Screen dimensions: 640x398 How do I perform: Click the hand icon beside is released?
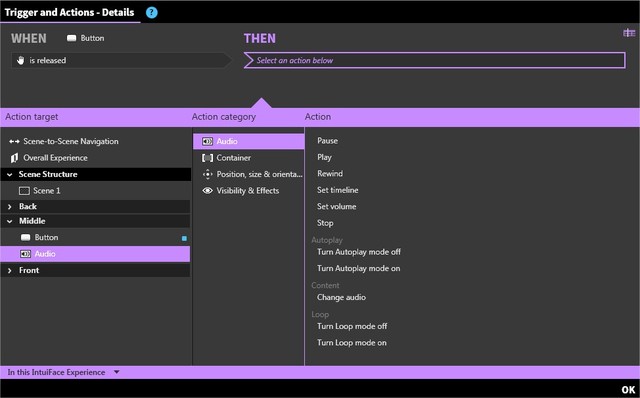click(20, 60)
